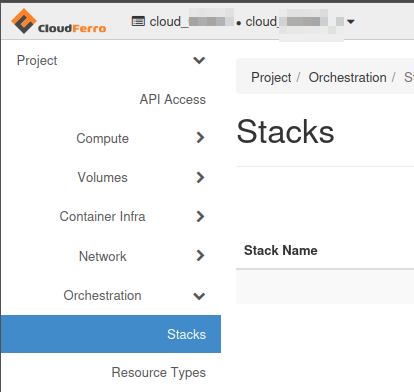Collapse the Orchestration chevron

[199, 296]
